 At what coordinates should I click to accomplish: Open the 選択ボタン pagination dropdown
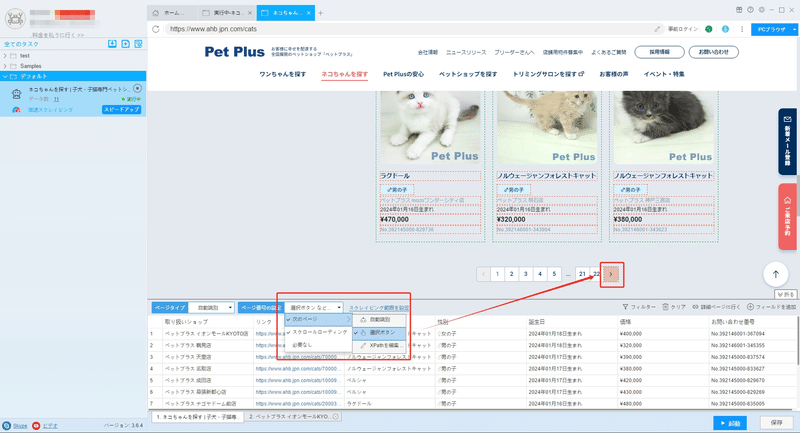click(x=313, y=308)
